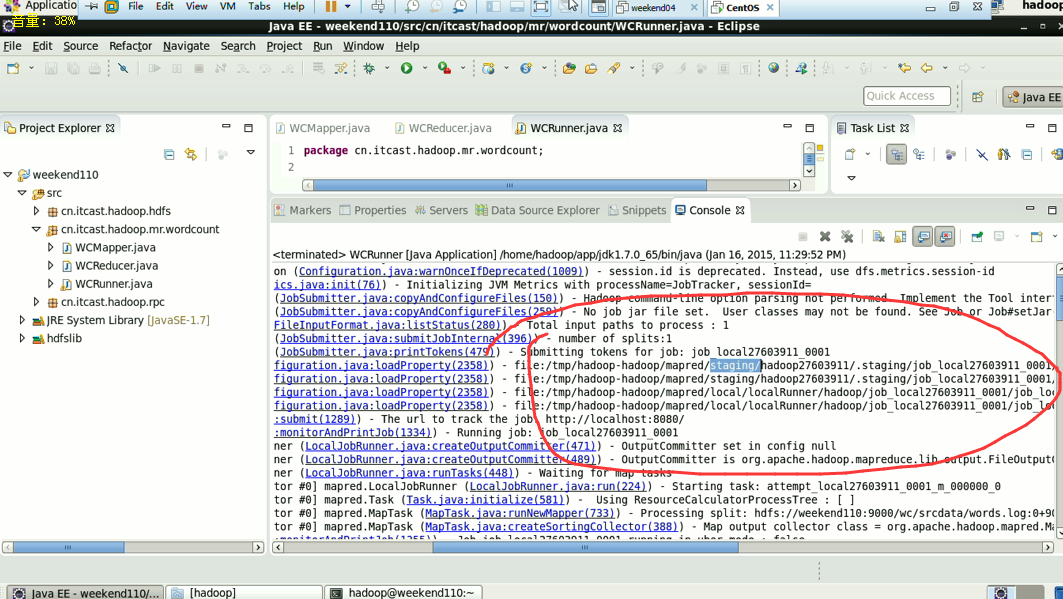This screenshot has height=599, width=1063.
Task: Click Last Edit Location arrow icon
Action: [x=904, y=68]
